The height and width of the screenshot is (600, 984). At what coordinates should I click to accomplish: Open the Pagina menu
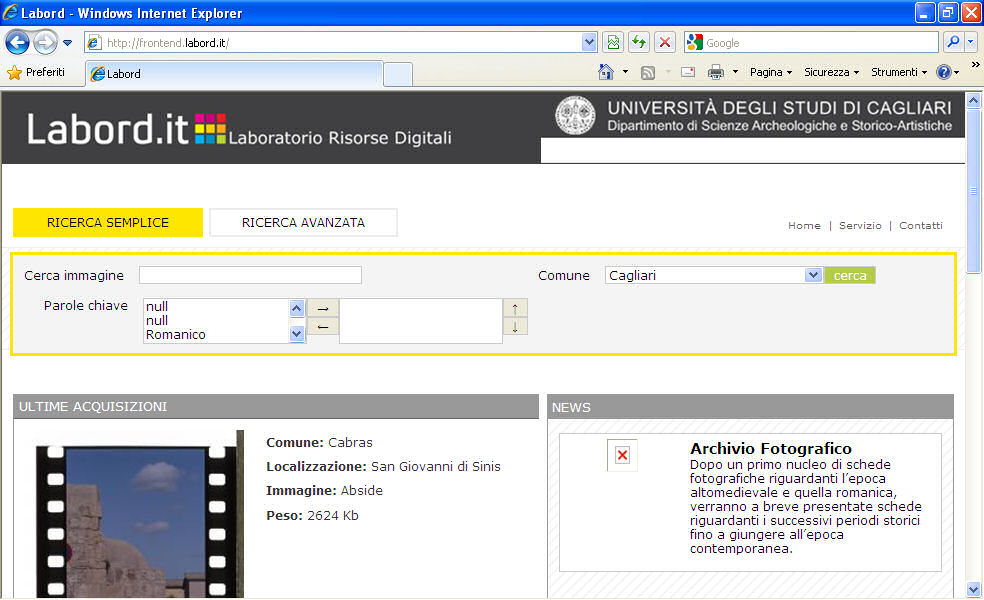point(771,72)
